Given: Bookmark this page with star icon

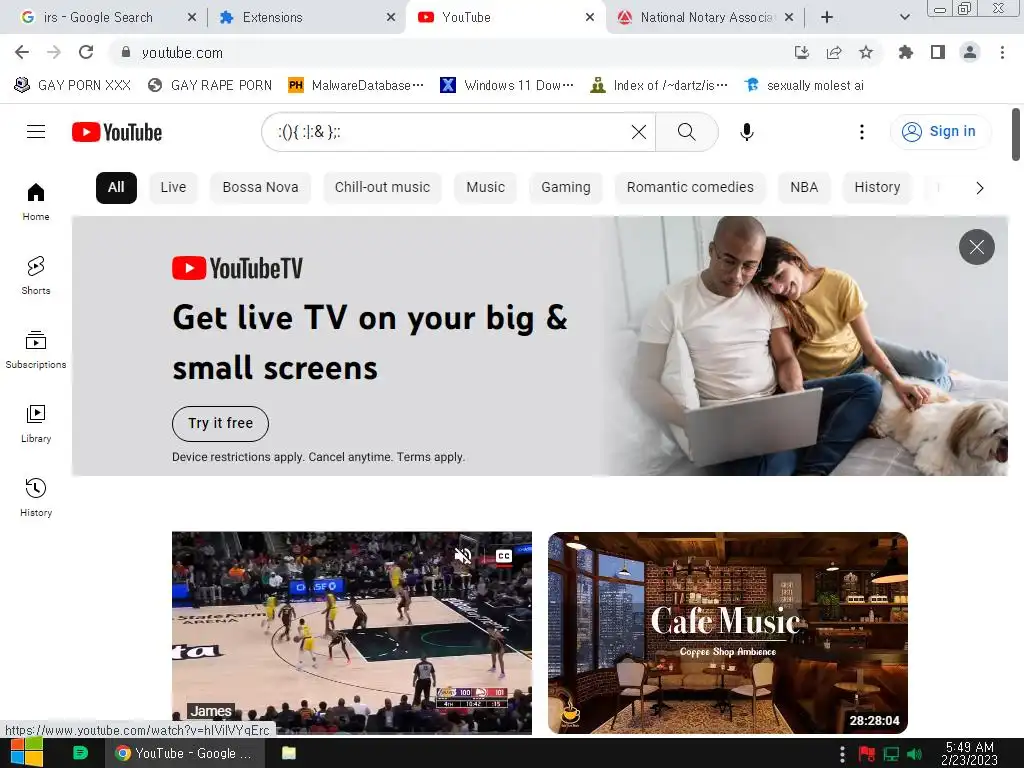Looking at the screenshot, I should 866,52.
